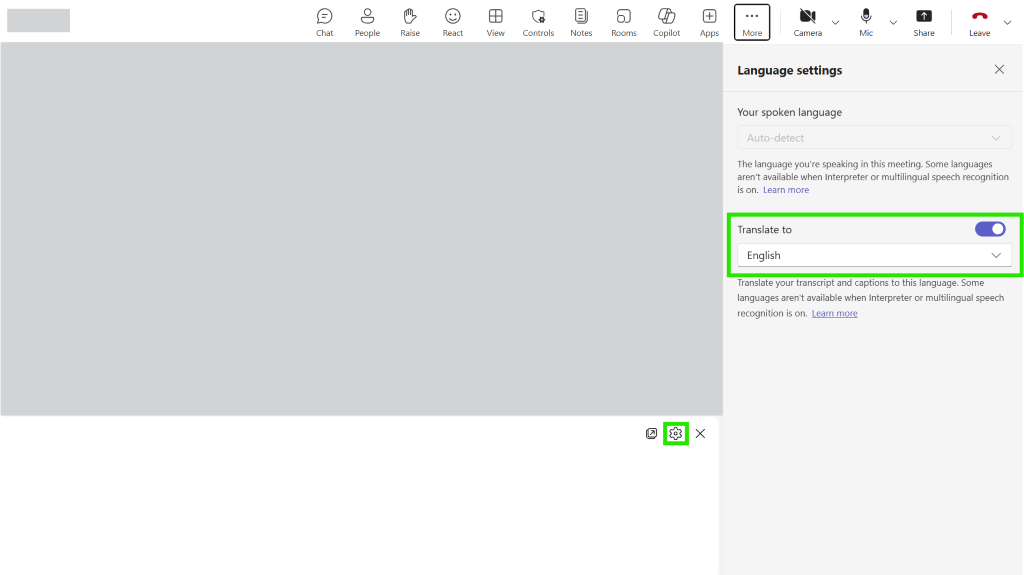This screenshot has width=1024, height=575.
Task: Open the spoken language Auto-detect dropdown
Action: [x=874, y=138]
